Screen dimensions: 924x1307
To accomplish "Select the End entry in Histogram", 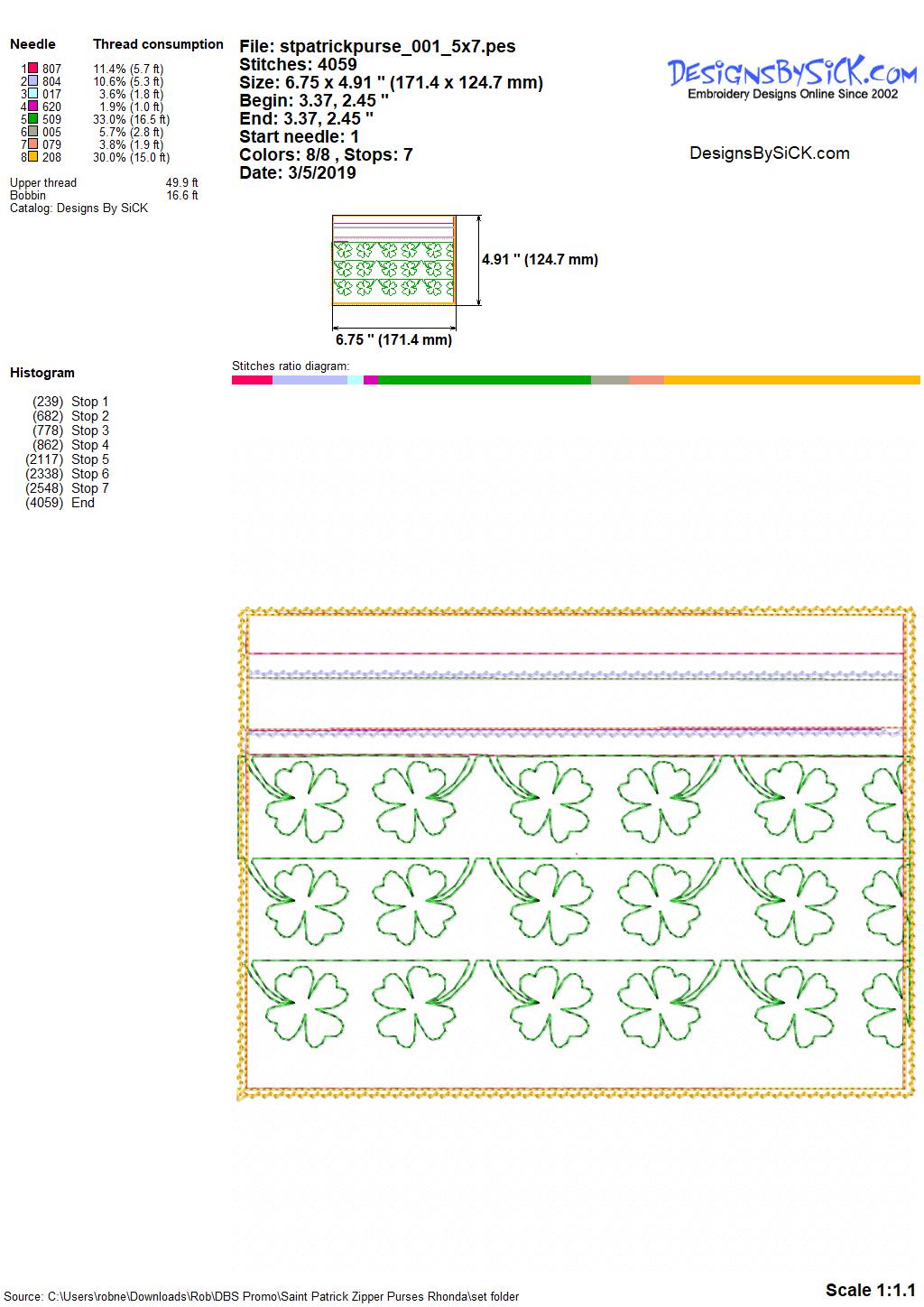I will [83, 503].
